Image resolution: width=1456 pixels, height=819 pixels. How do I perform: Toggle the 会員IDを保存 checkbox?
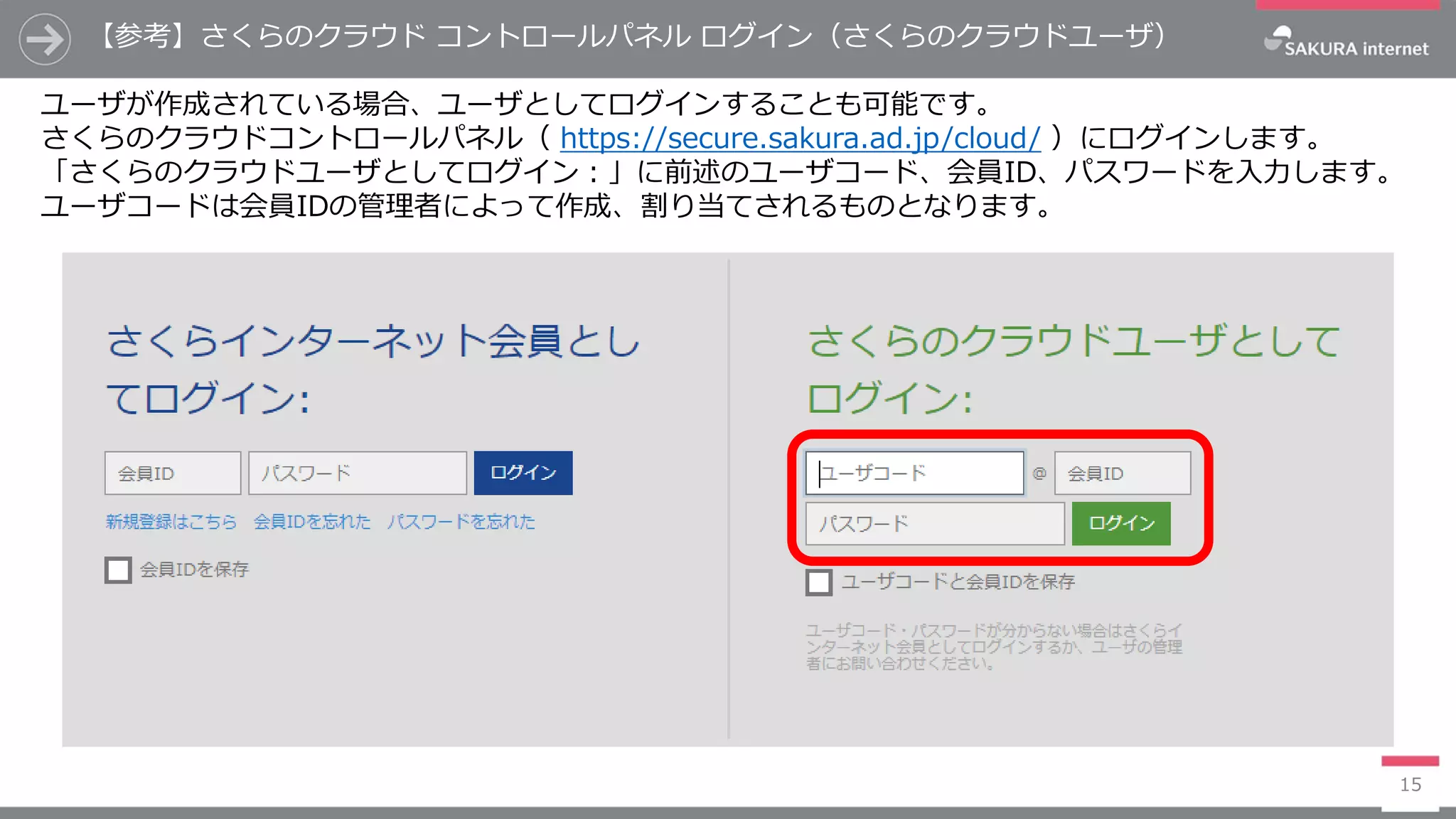[x=118, y=569]
